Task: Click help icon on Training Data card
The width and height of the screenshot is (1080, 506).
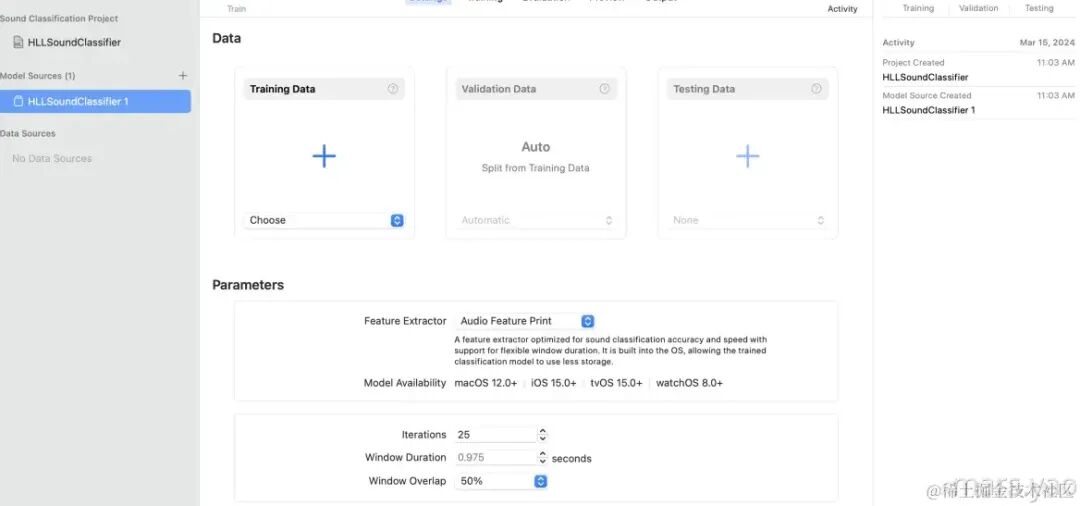Action: tap(393, 89)
